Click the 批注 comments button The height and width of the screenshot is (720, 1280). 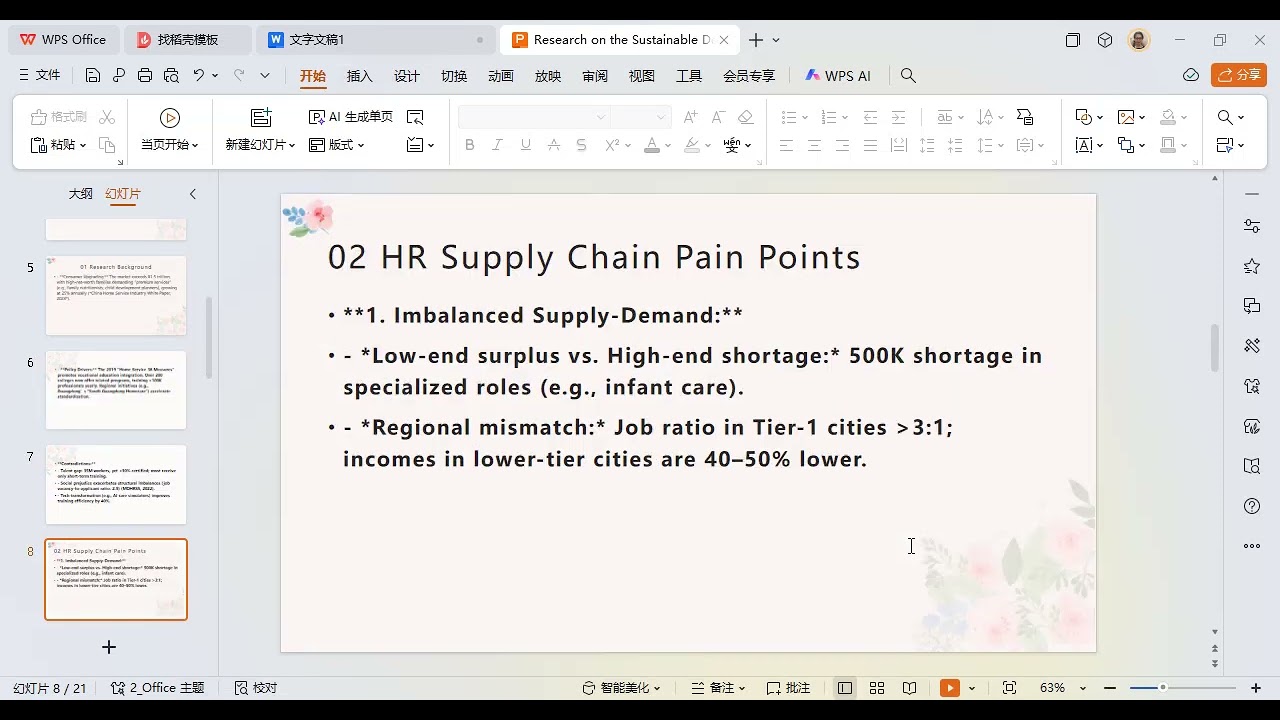coord(788,688)
